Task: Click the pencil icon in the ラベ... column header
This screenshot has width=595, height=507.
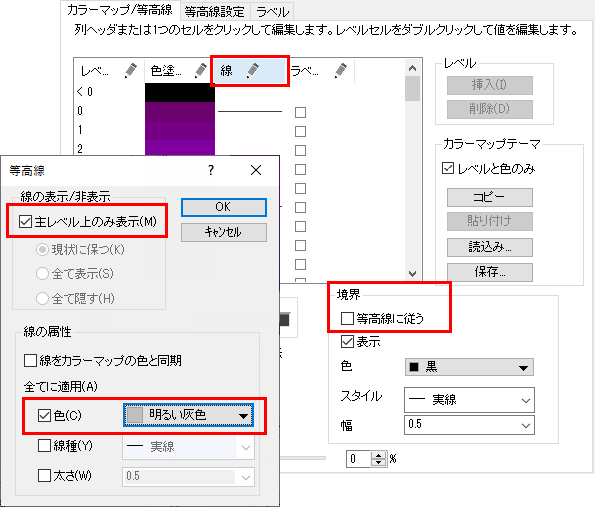Action: (x=340, y=71)
